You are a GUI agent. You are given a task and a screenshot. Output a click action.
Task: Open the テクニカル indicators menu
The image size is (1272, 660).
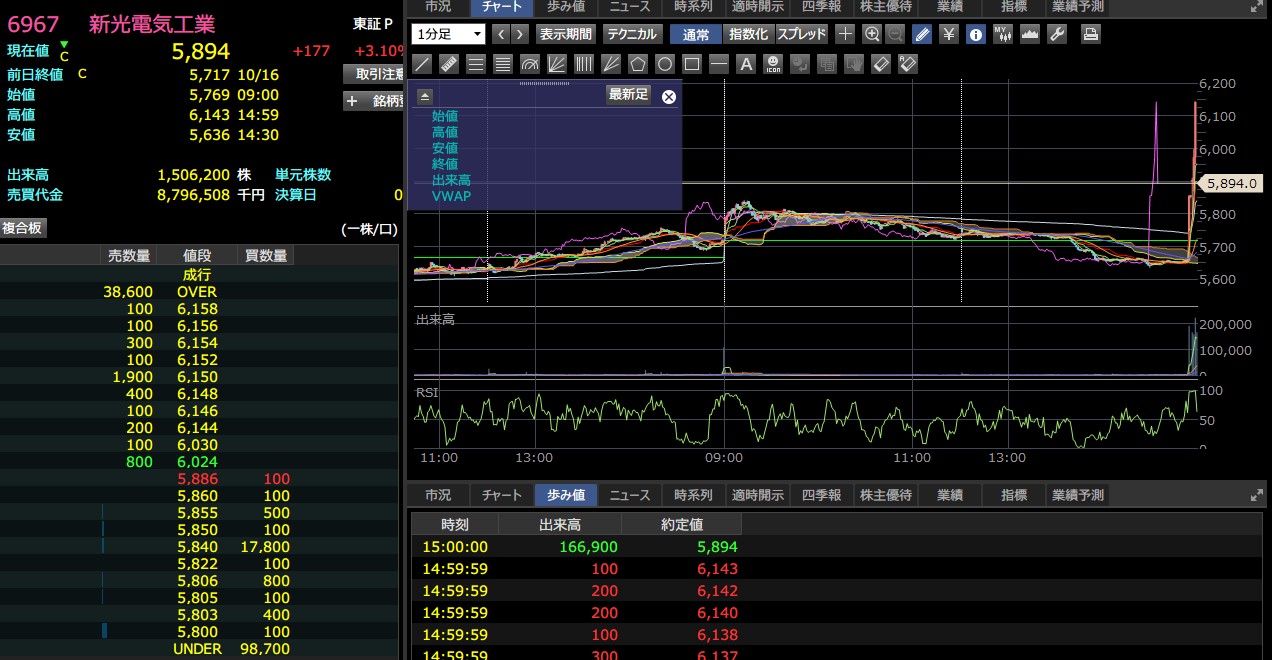632,34
